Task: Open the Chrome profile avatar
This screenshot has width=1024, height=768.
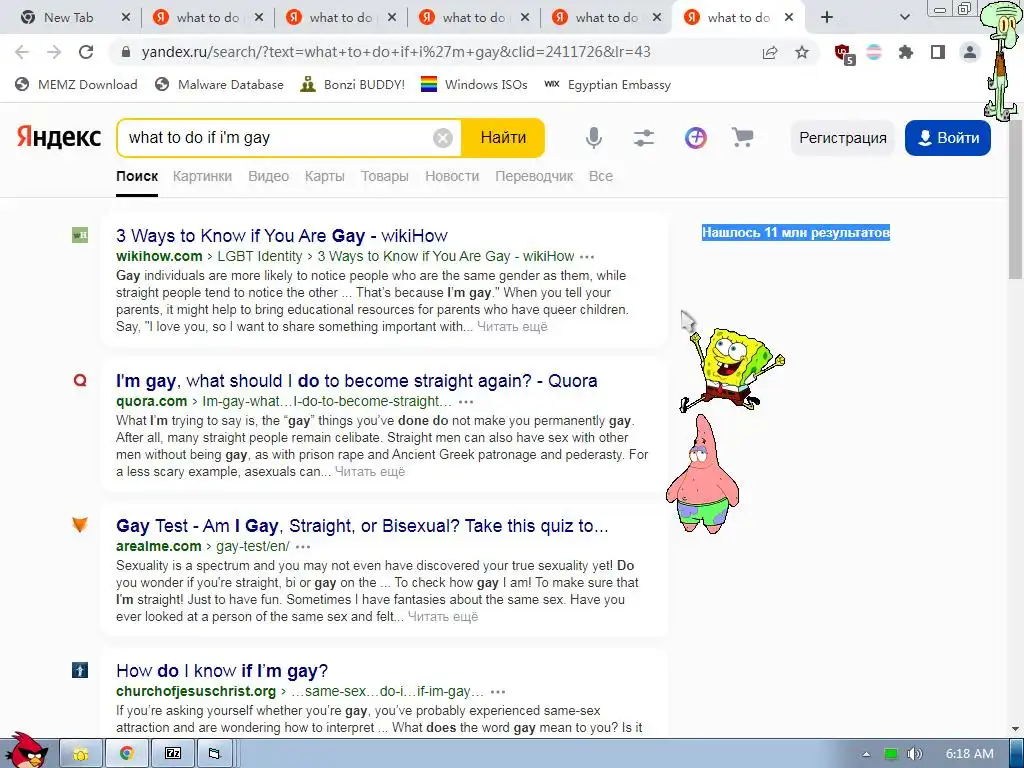Action: point(970,52)
